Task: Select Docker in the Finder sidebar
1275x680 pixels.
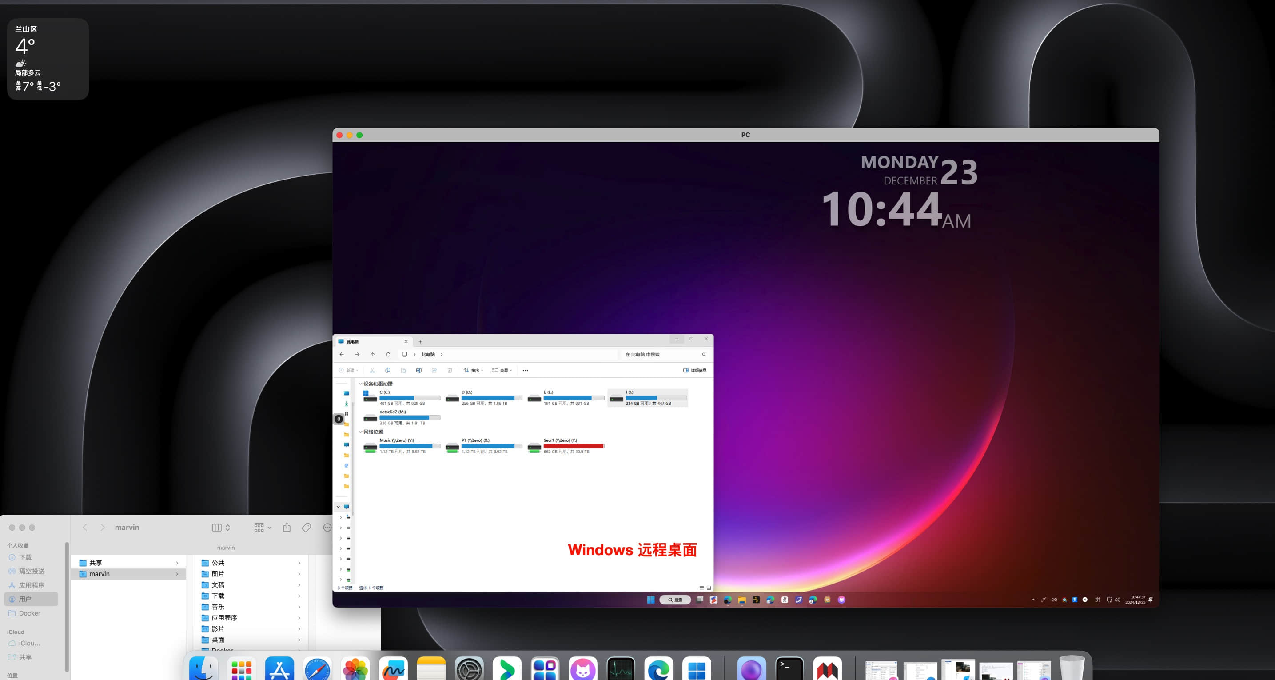Action: (33, 613)
